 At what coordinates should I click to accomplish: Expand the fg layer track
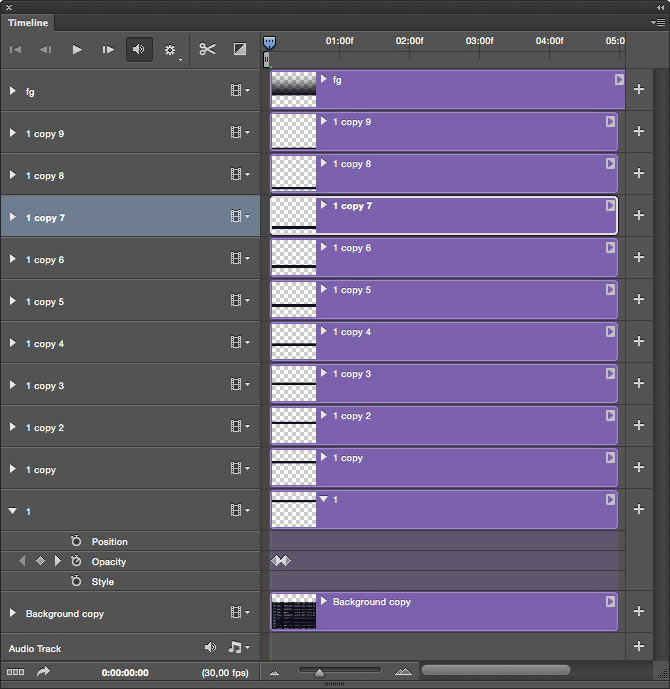pos(13,91)
